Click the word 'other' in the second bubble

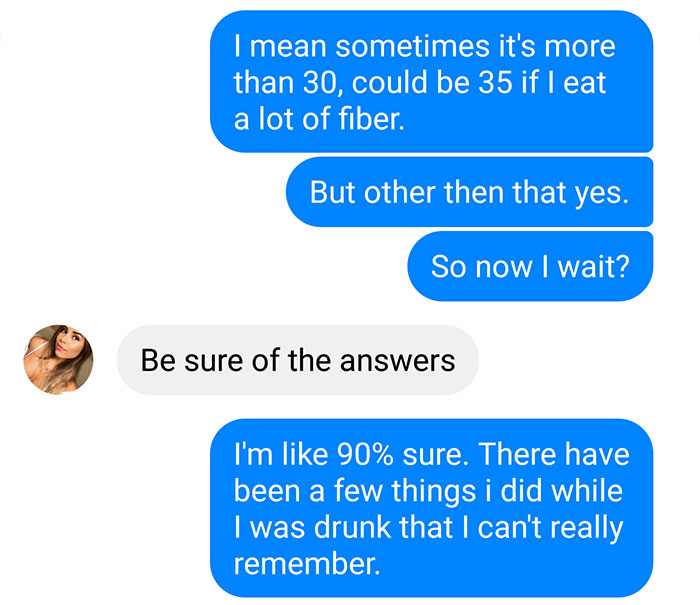tap(400, 191)
